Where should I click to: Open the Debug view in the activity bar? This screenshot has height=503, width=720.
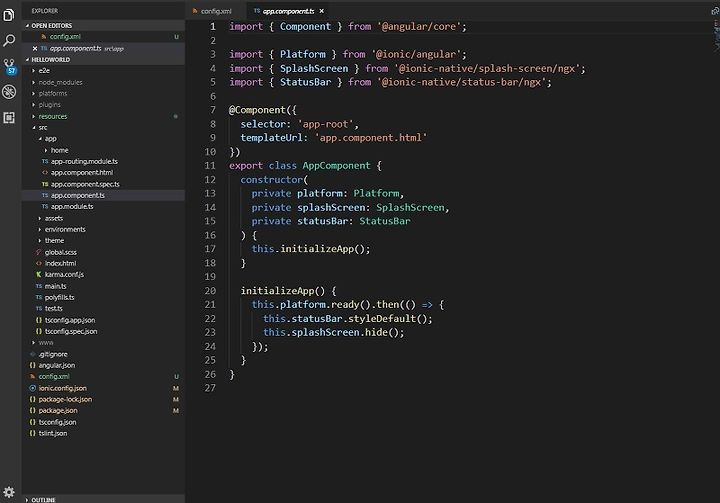coord(9,92)
